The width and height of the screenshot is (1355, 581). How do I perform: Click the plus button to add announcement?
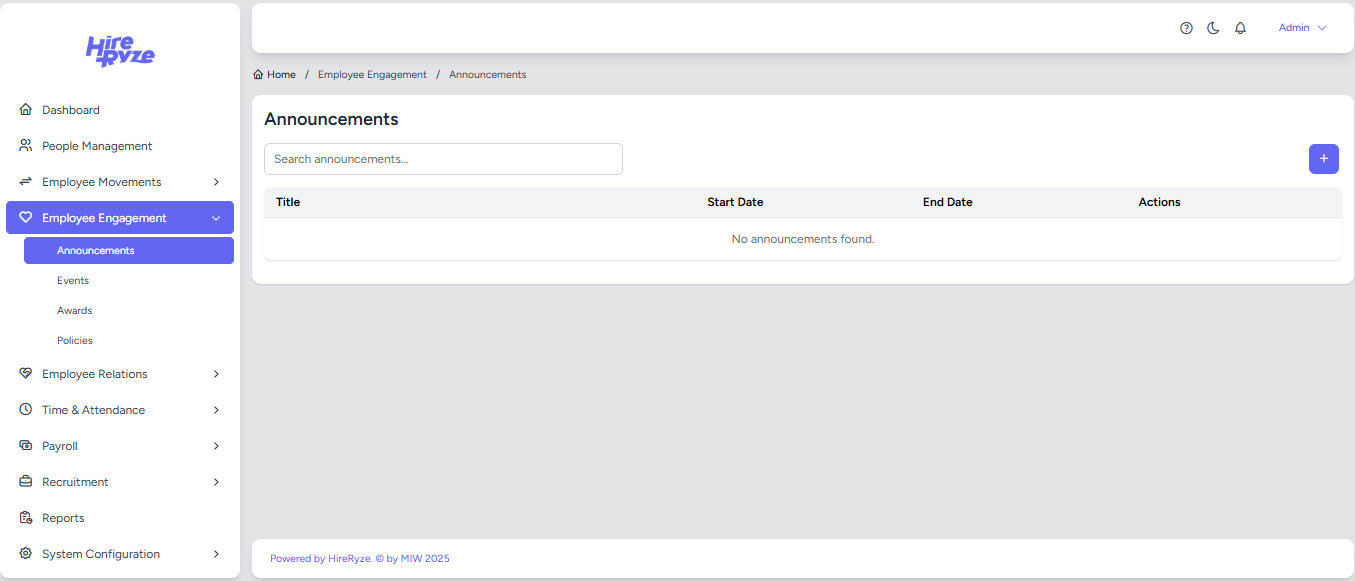[x=1323, y=159]
